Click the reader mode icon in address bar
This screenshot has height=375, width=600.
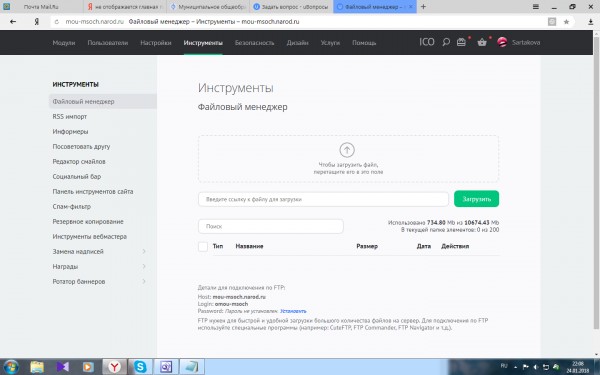coord(552,22)
